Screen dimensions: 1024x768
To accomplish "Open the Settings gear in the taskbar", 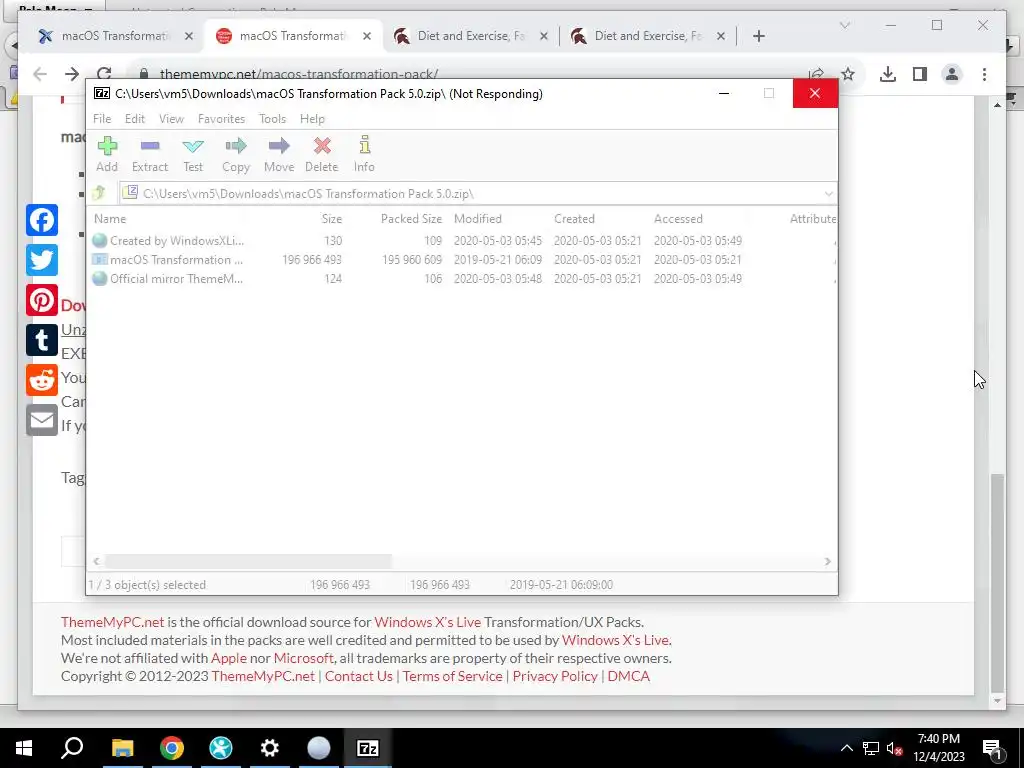I will click(x=269, y=748).
